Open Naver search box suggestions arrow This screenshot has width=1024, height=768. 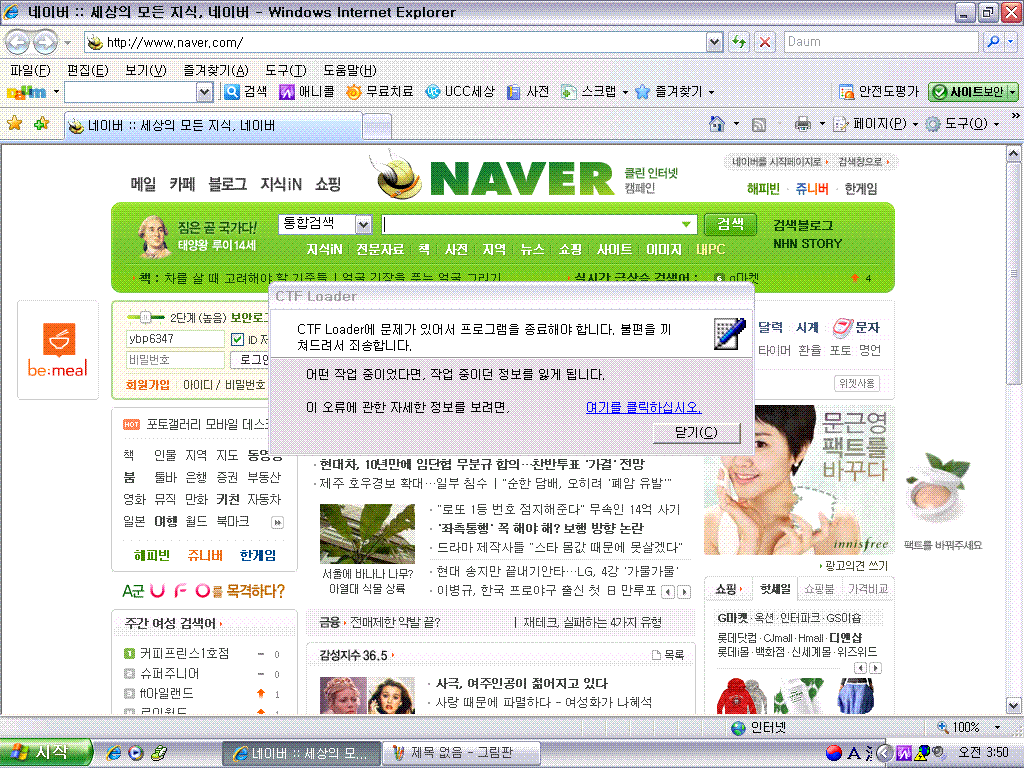coord(686,225)
